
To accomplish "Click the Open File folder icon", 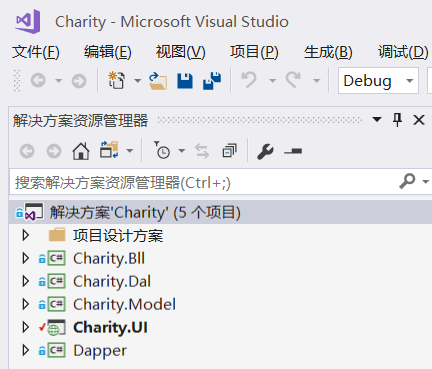I will 158,81.
